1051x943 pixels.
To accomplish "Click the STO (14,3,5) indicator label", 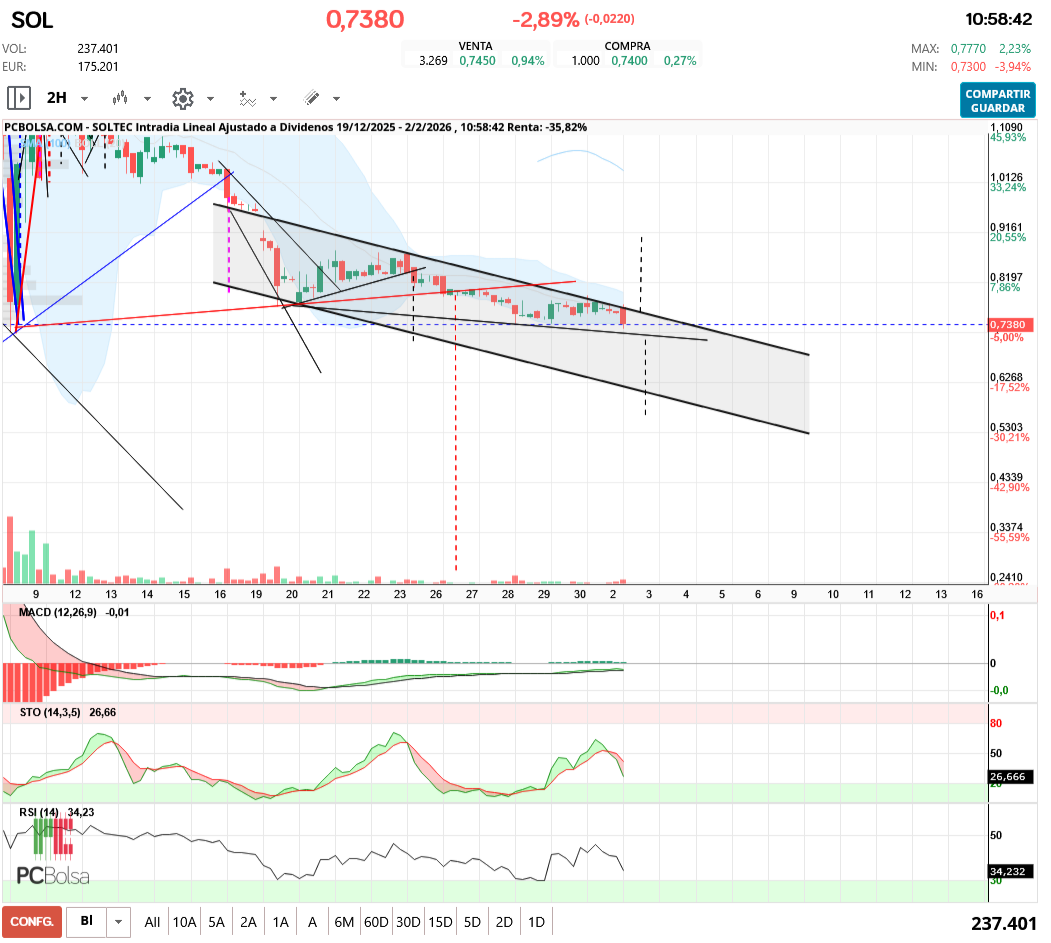I will coord(50,712).
